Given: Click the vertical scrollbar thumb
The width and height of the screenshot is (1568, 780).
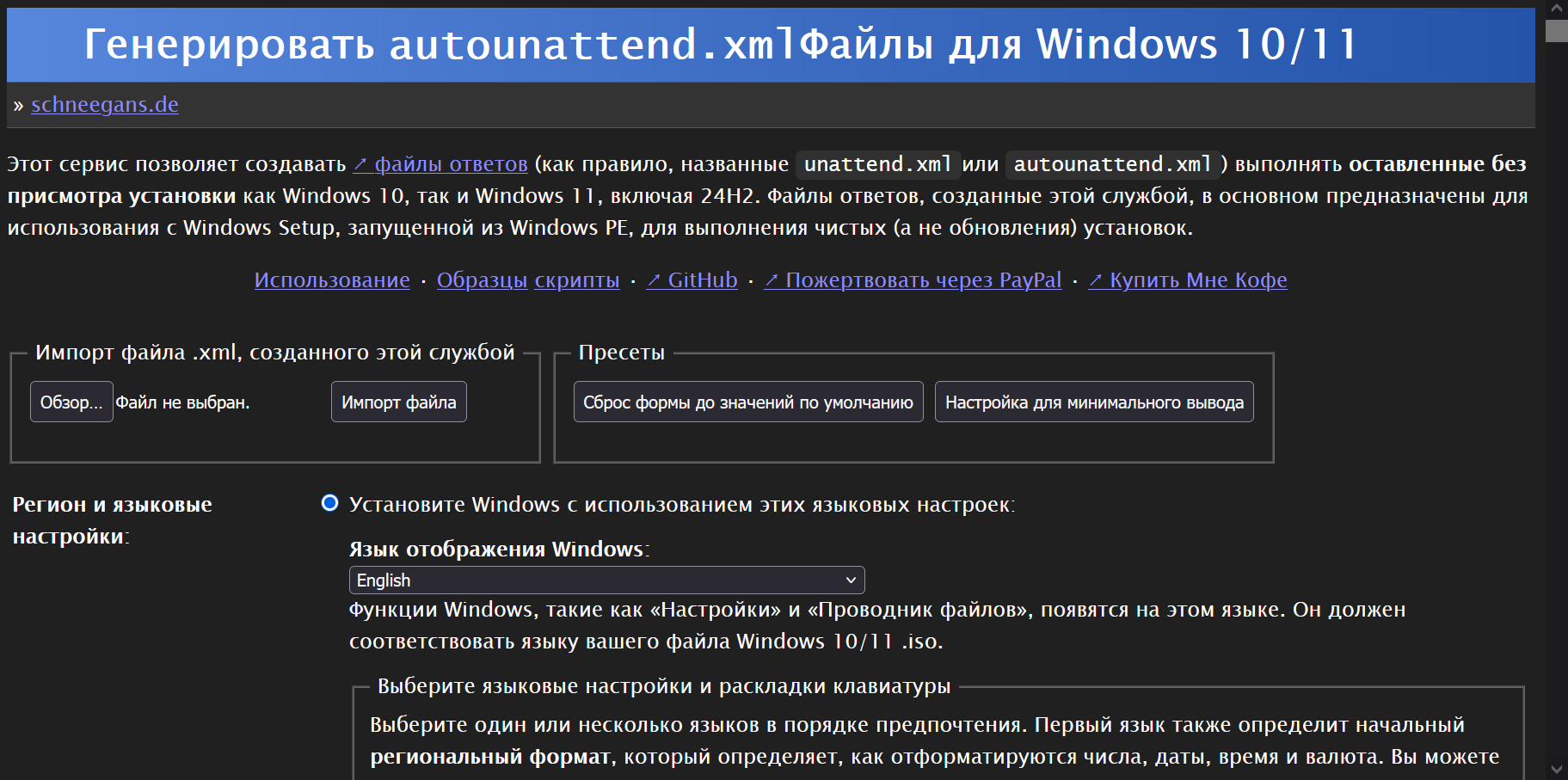Looking at the screenshot, I should click(1557, 31).
